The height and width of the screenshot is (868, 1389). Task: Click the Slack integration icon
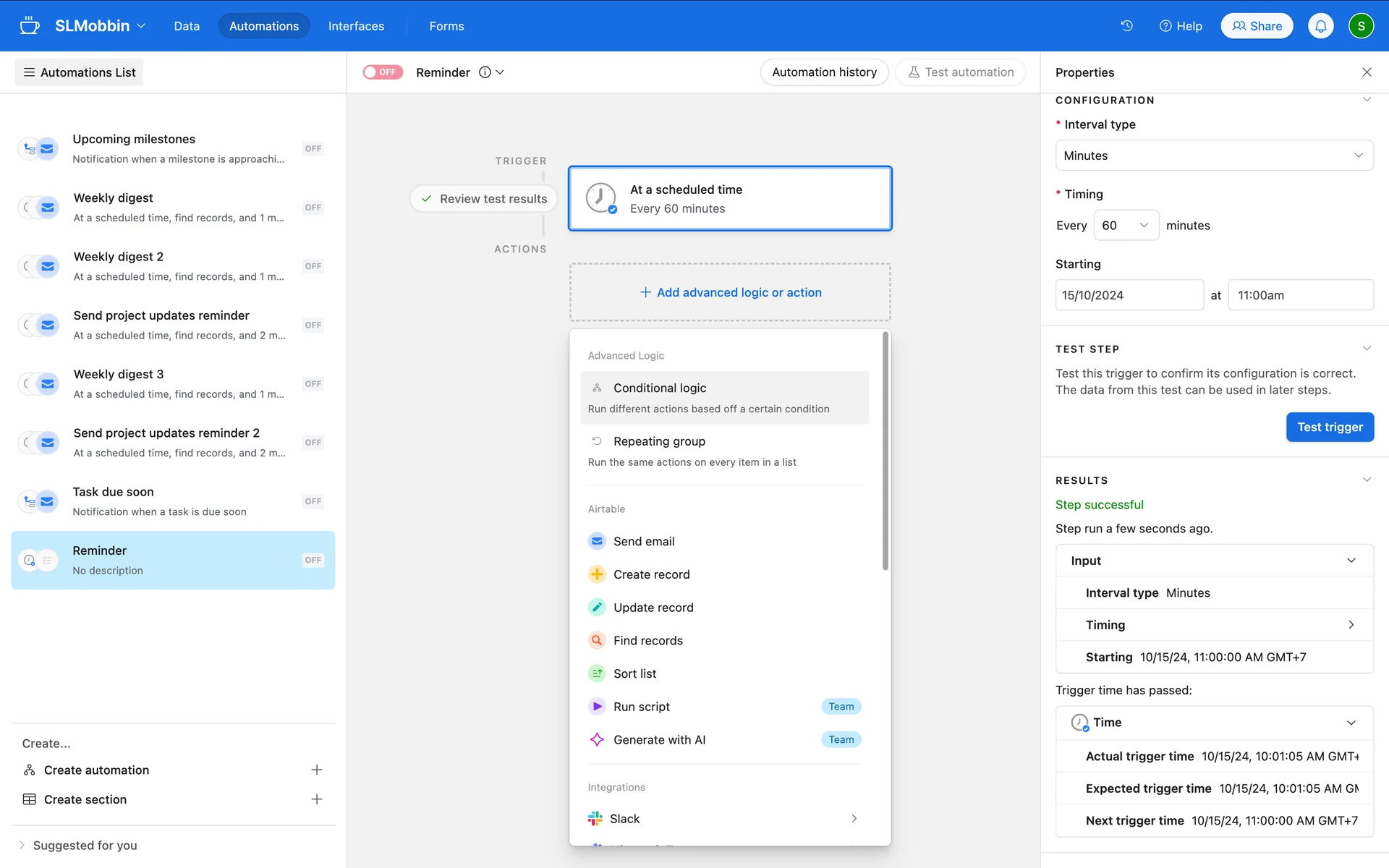[x=595, y=818]
